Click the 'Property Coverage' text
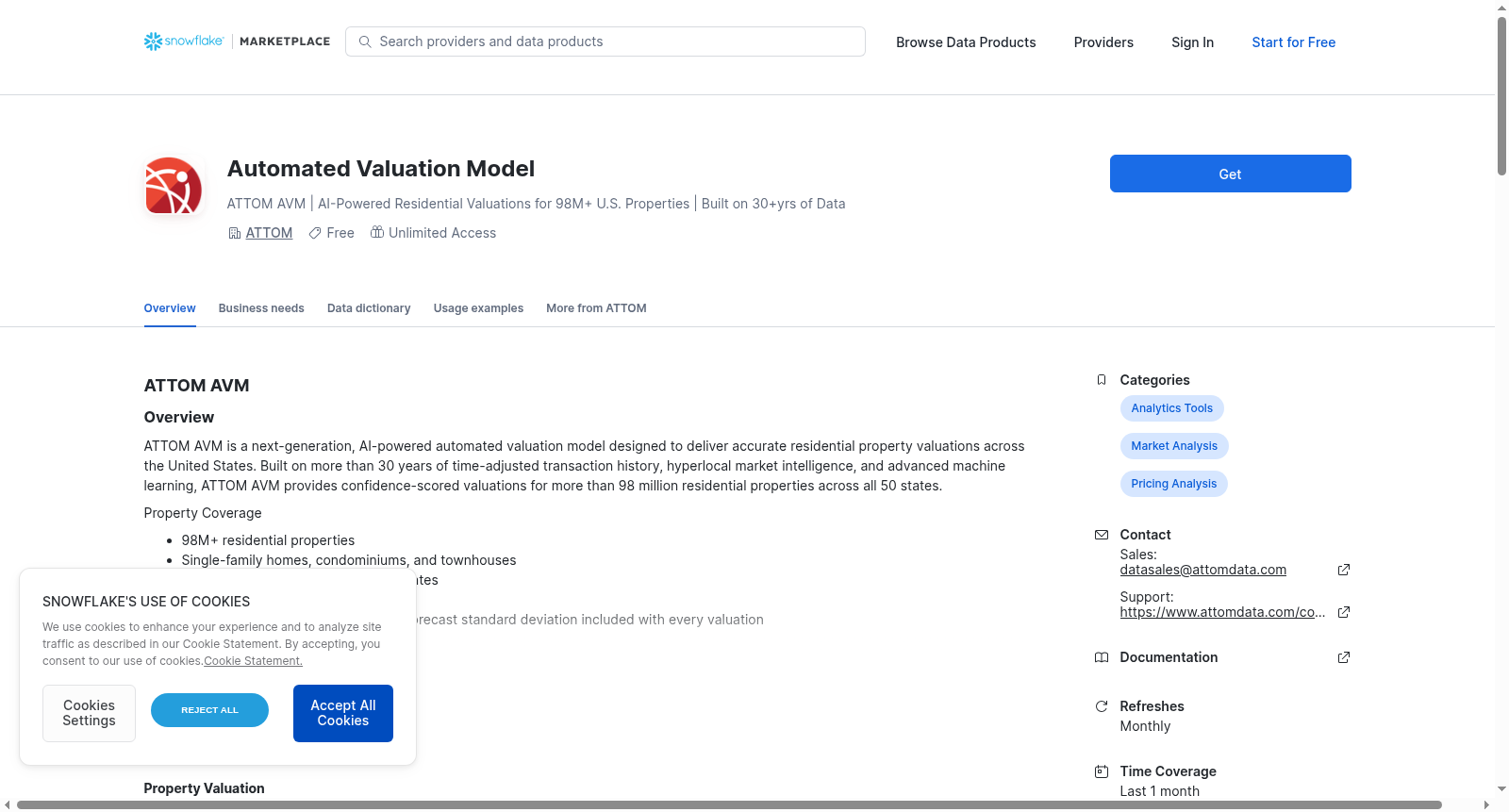This screenshot has width=1509, height=812. pos(203,513)
